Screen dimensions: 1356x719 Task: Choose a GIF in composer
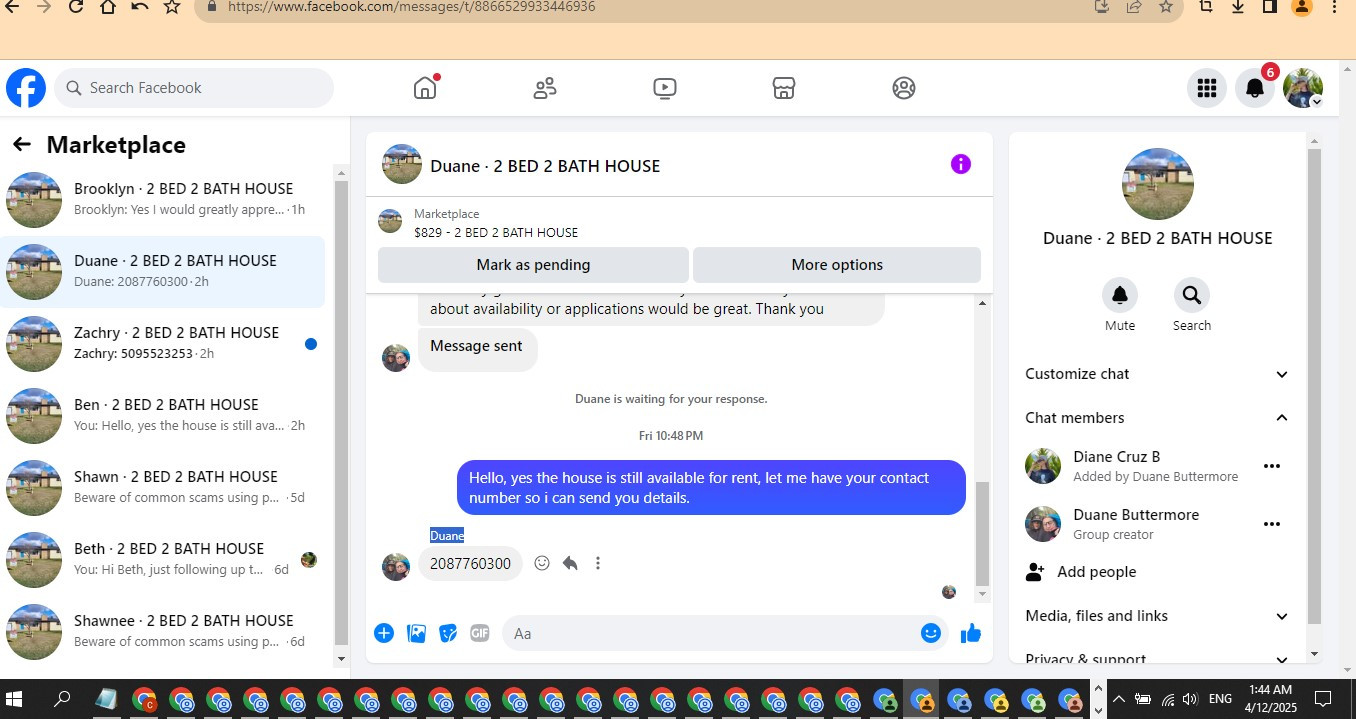point(480,633)
